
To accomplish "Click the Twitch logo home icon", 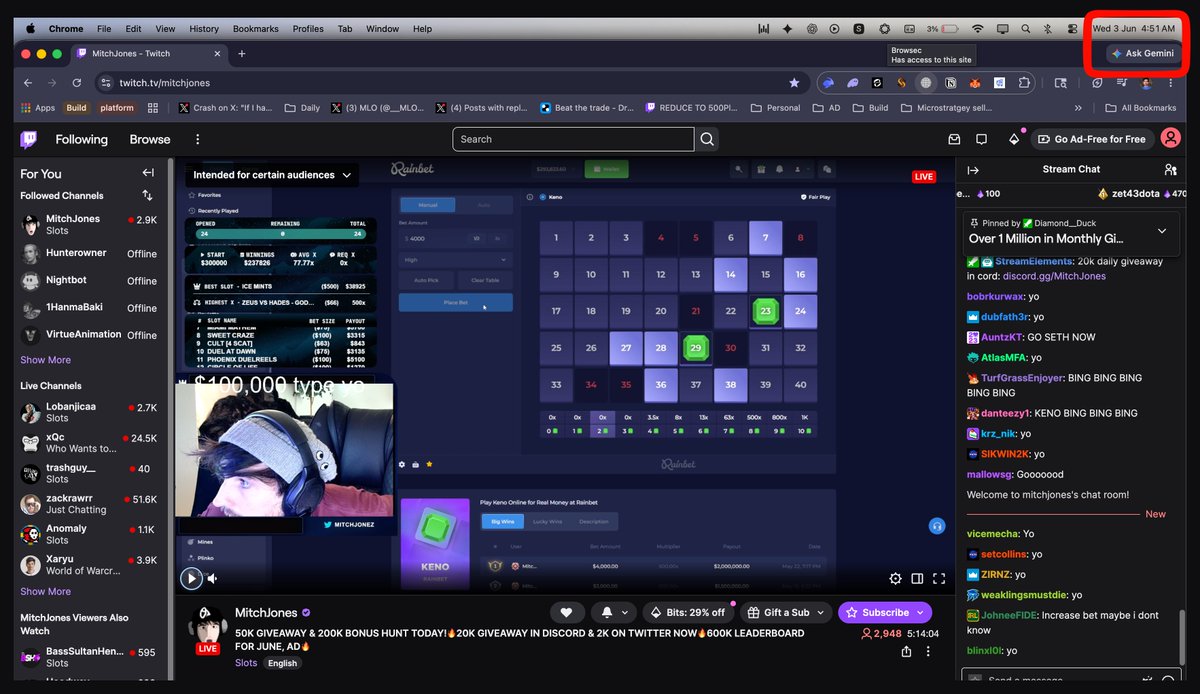I will click(x=29, y=139).
